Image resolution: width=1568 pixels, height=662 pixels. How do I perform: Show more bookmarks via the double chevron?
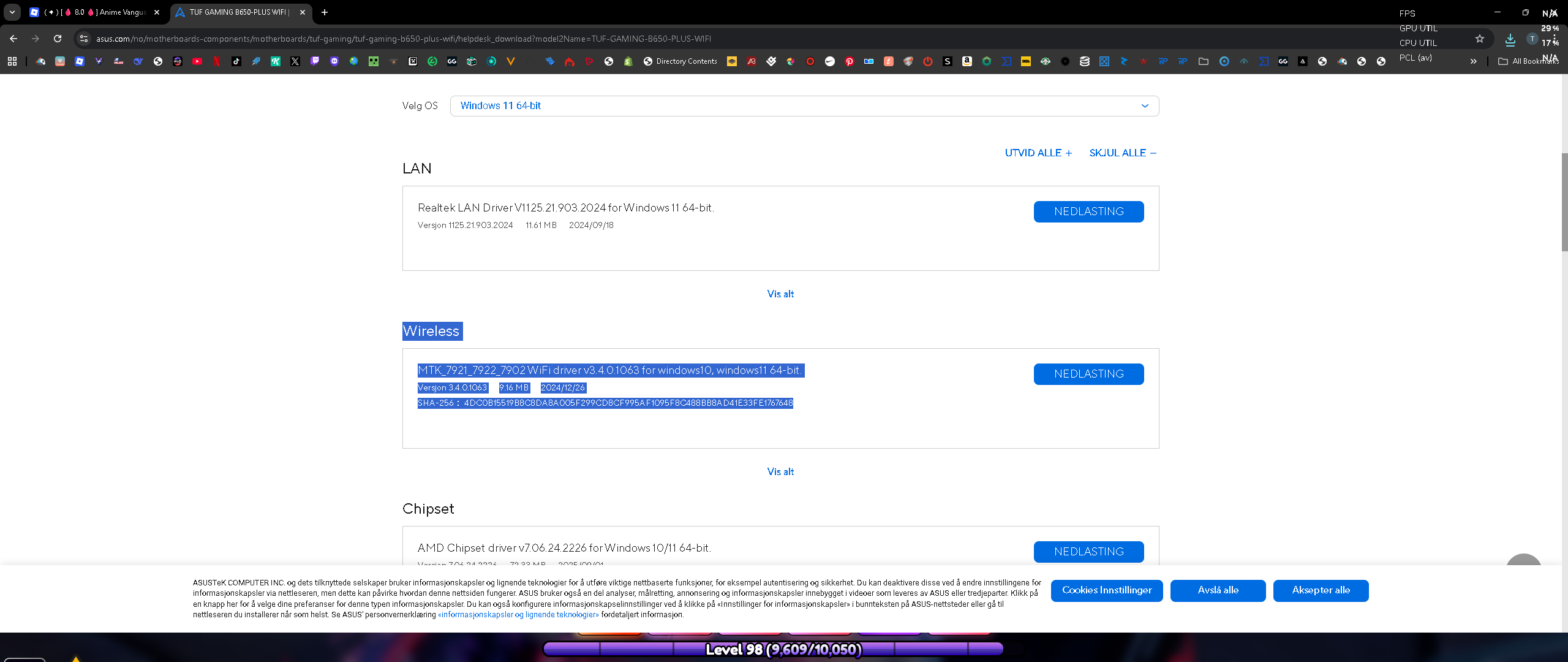tap(1473, 61)
